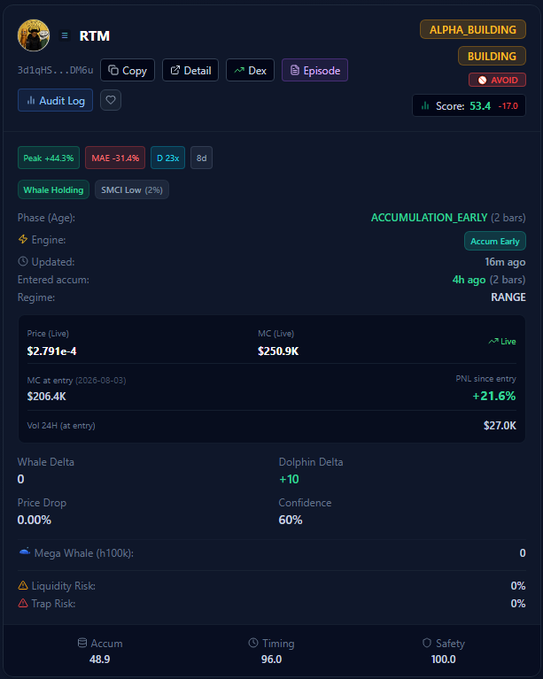Click the Accum Early engine badge
The width and height of the screenshot is (543, 679).
pyautogui.click(x=495, y=241)
